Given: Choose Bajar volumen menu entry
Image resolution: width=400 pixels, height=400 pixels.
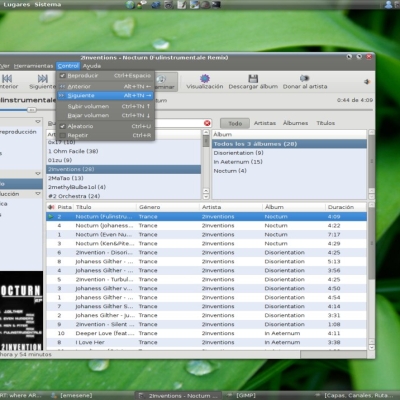Looking at the screenshot, I should tap(105, 115).
